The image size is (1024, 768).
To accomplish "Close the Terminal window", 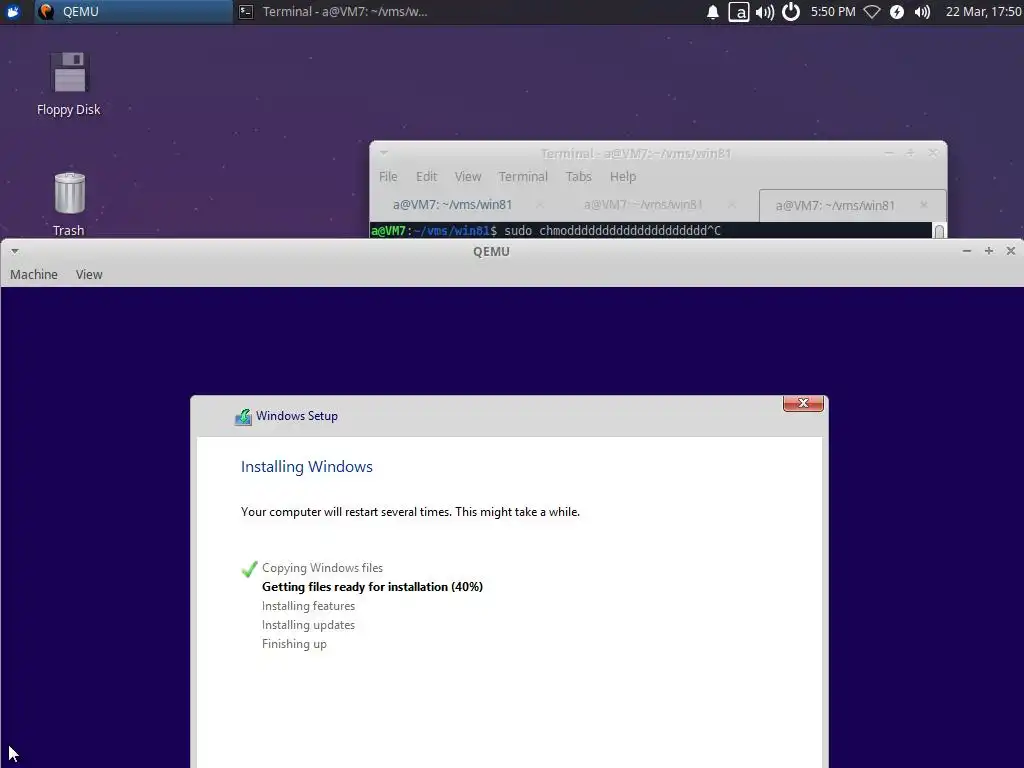I will click(x=933, y=153).
